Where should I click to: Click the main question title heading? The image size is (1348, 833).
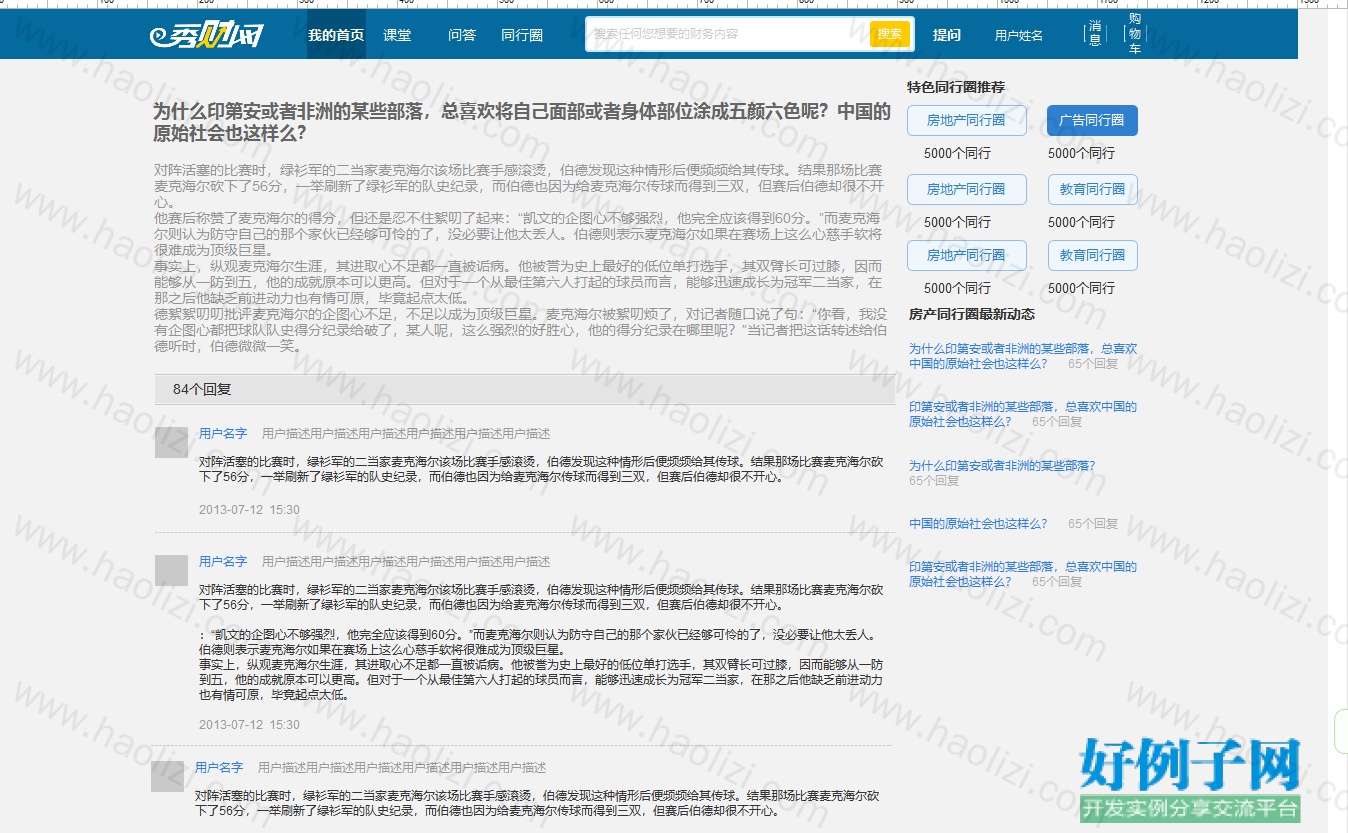coord(522,122)
